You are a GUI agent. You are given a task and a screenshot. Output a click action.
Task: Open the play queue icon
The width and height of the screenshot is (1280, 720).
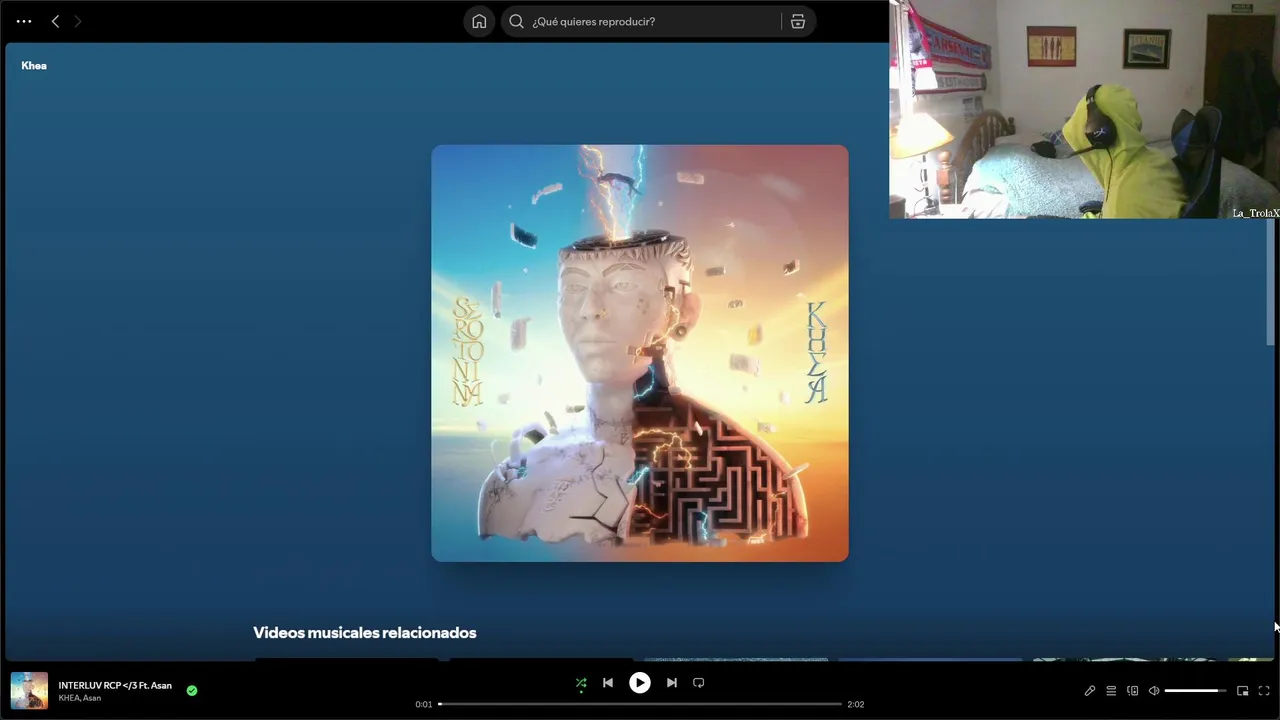pos(1111,691)
